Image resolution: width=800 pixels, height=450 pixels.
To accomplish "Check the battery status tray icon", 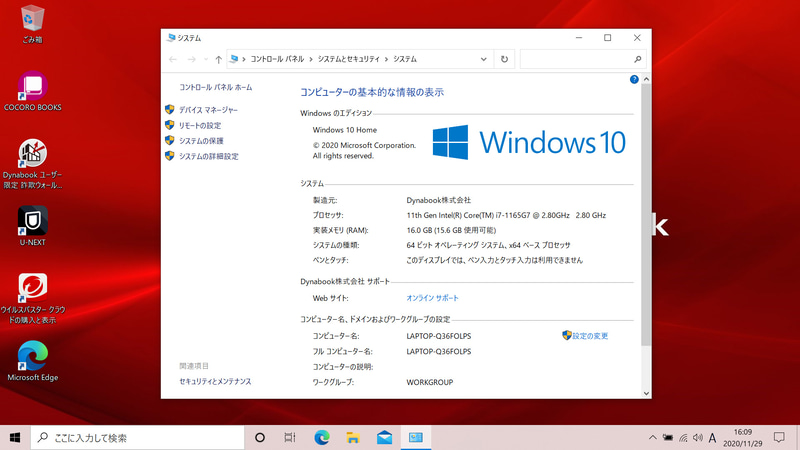I will (667, 438).
